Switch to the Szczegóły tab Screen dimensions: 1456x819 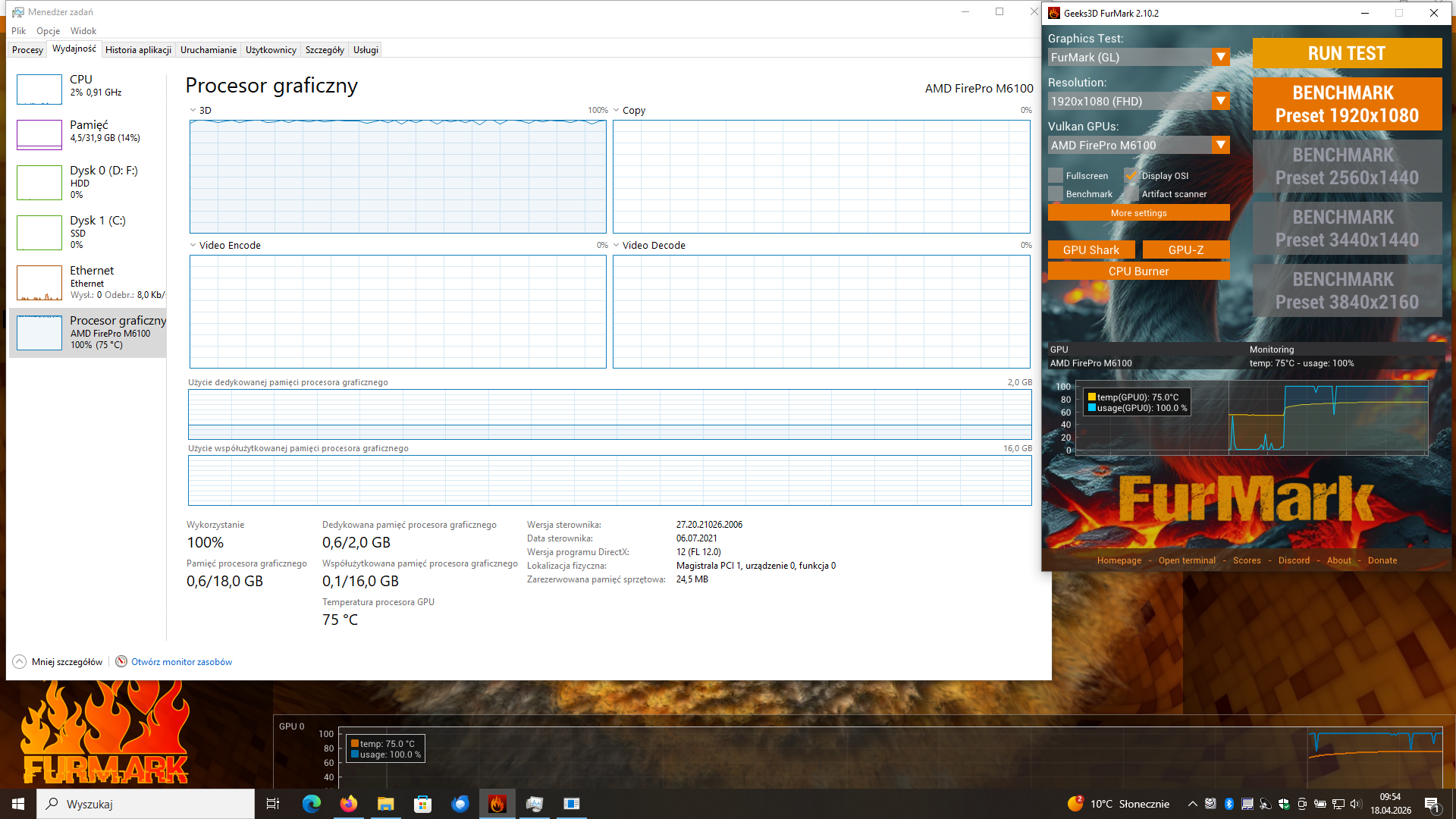[x=325, y=49]
